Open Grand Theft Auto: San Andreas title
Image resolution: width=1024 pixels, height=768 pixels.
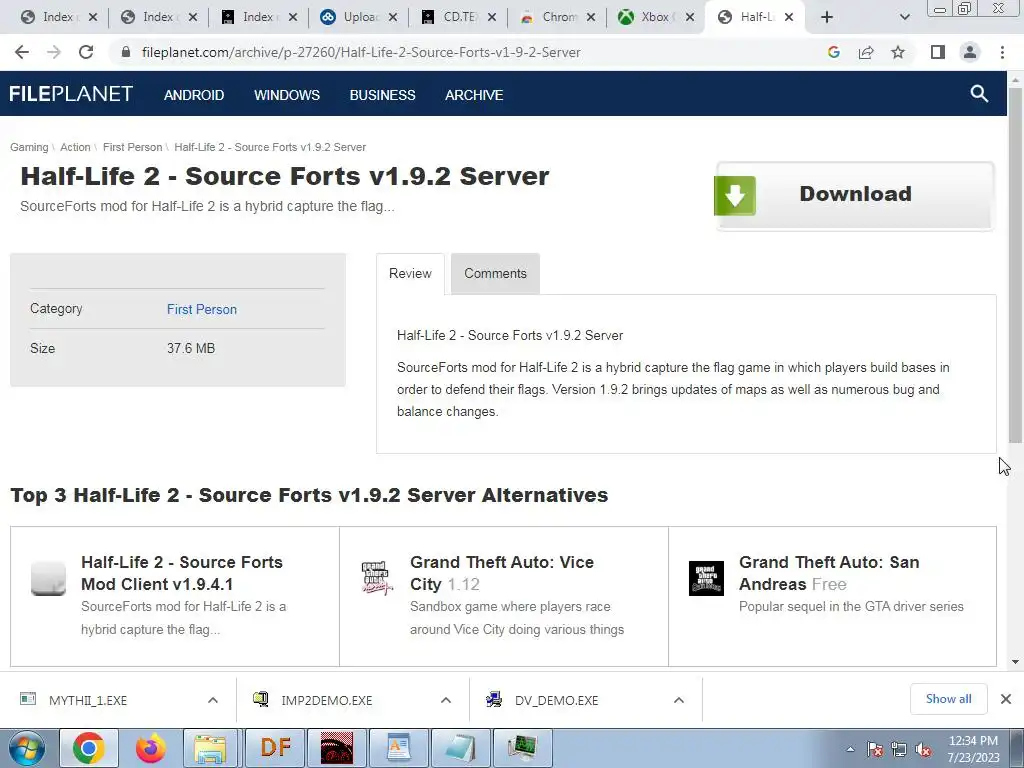coord(829,573)
